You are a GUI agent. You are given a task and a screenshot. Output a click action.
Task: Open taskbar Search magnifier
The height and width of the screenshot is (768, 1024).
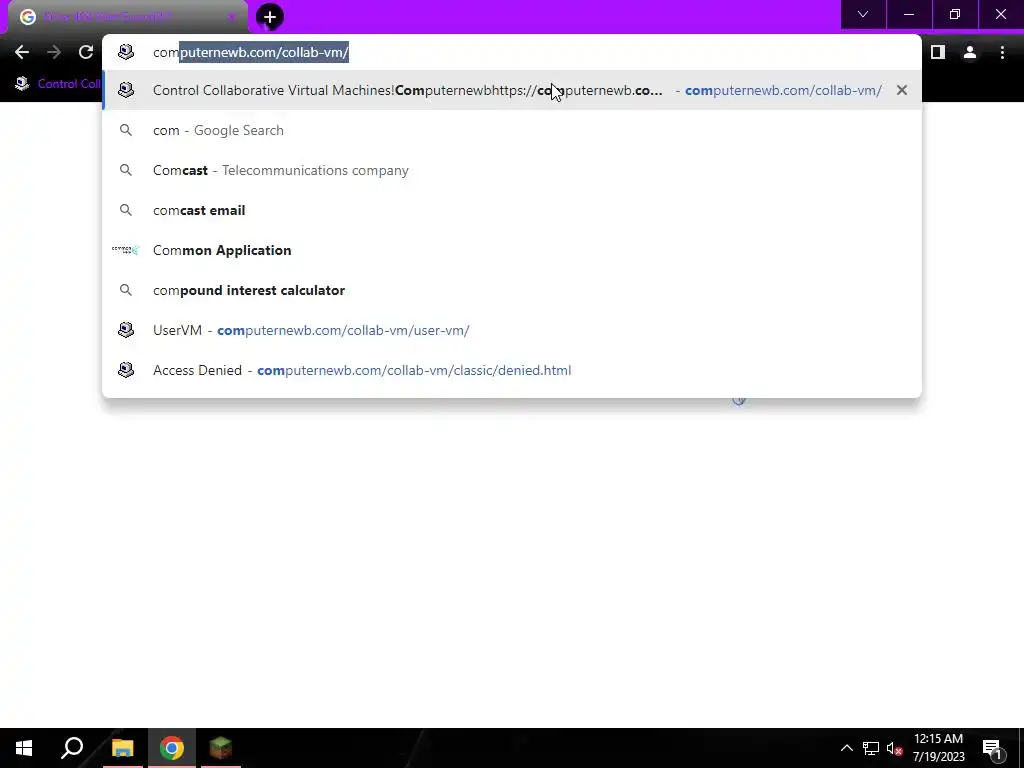pos(72,748)
